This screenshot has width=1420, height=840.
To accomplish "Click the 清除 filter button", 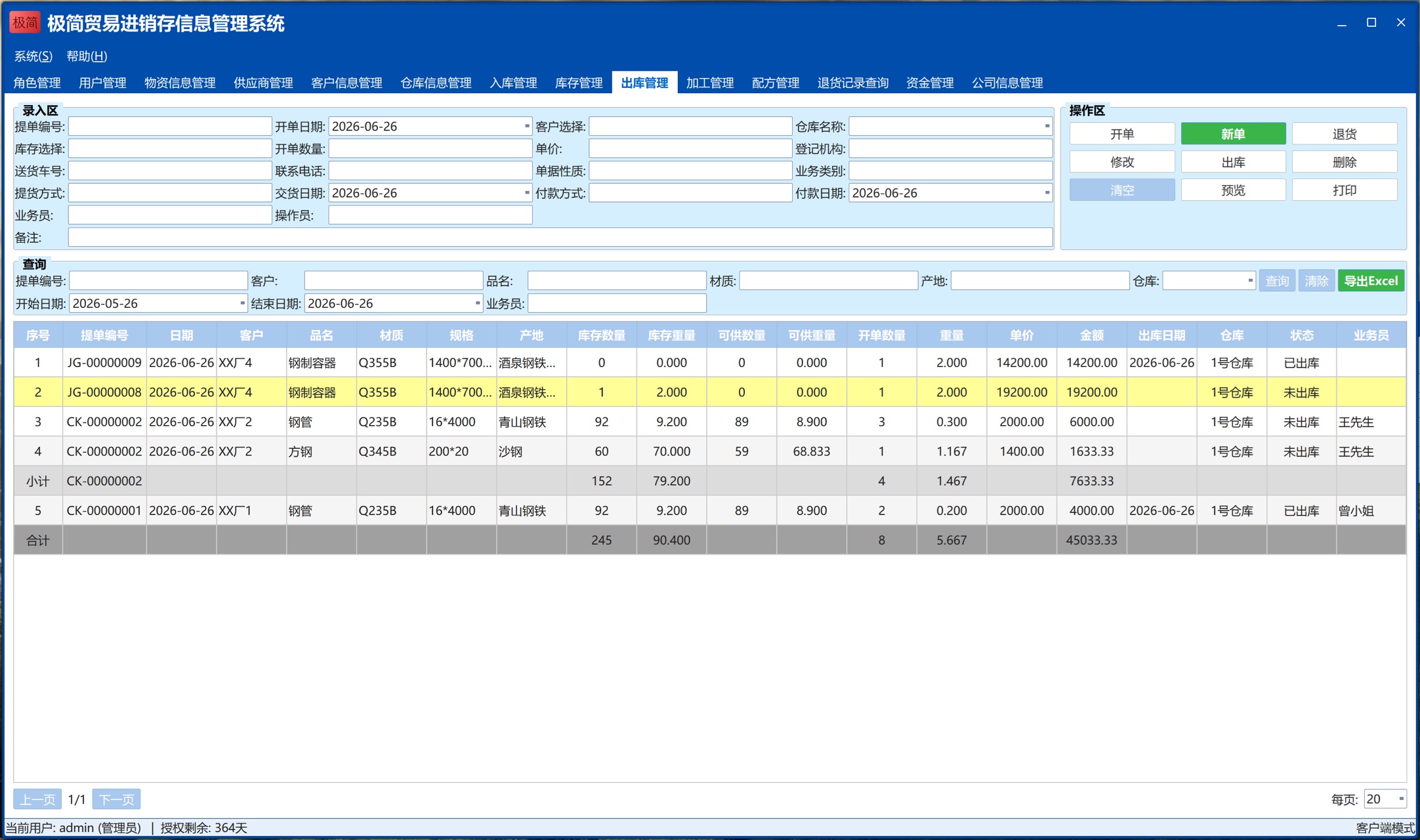I will point(1316,281).
